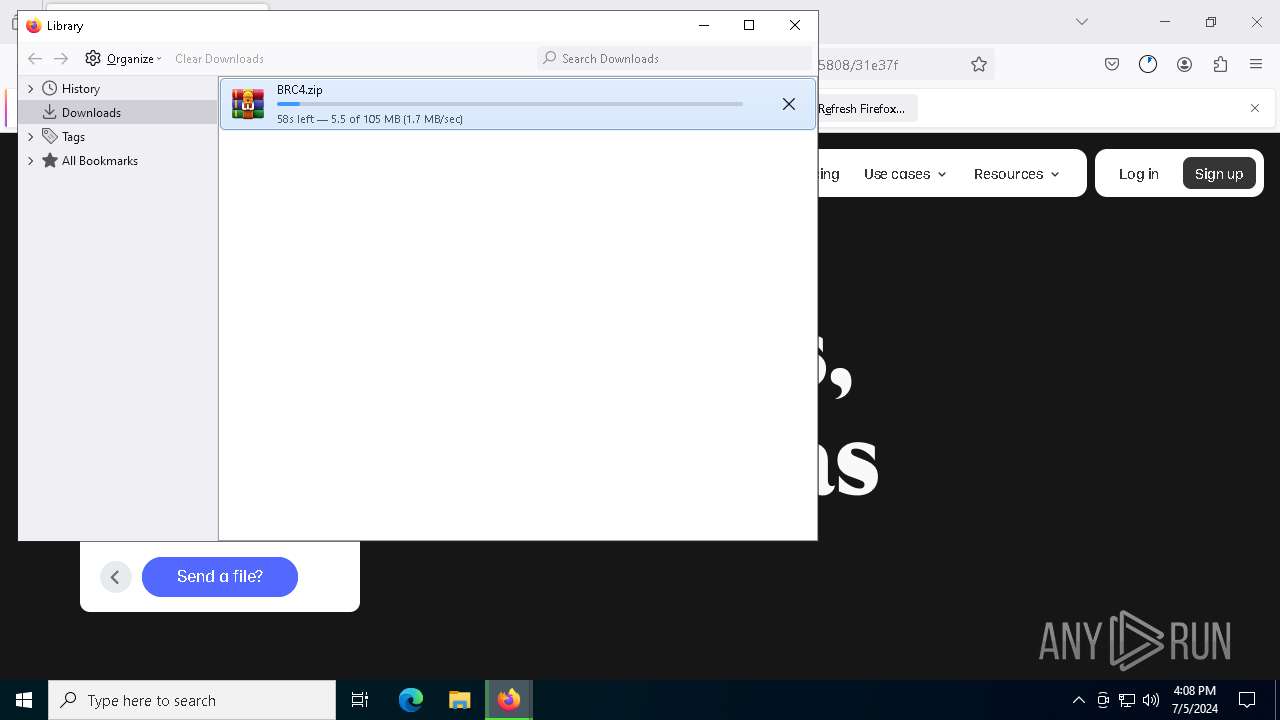Go back using Library back arrow
Image resolution: width=1280 pixels, height=720 pixels.
click(x=35, y=59)
